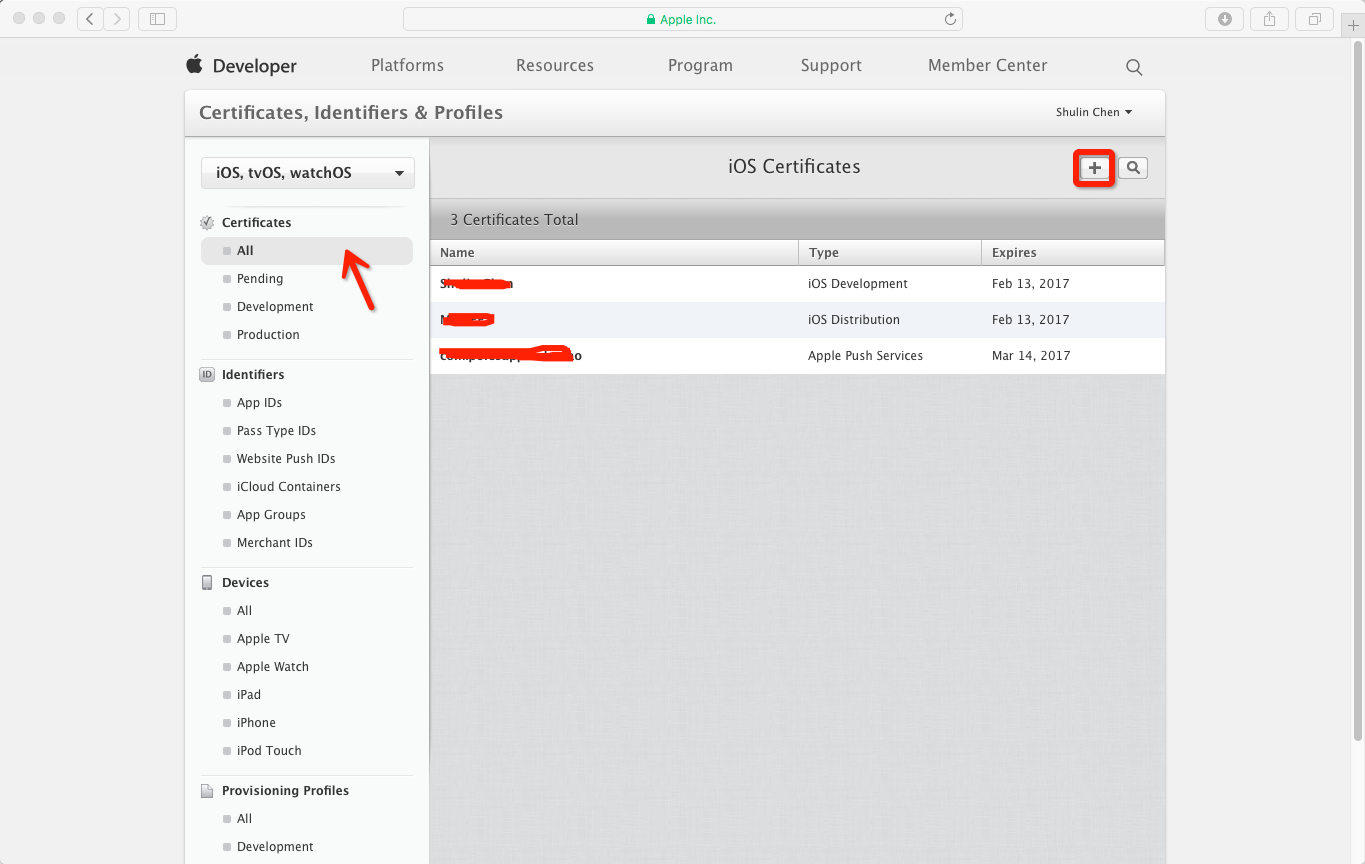Open iCloud Containers
This screenshot has height=864, width=1365.
point(288,487)
